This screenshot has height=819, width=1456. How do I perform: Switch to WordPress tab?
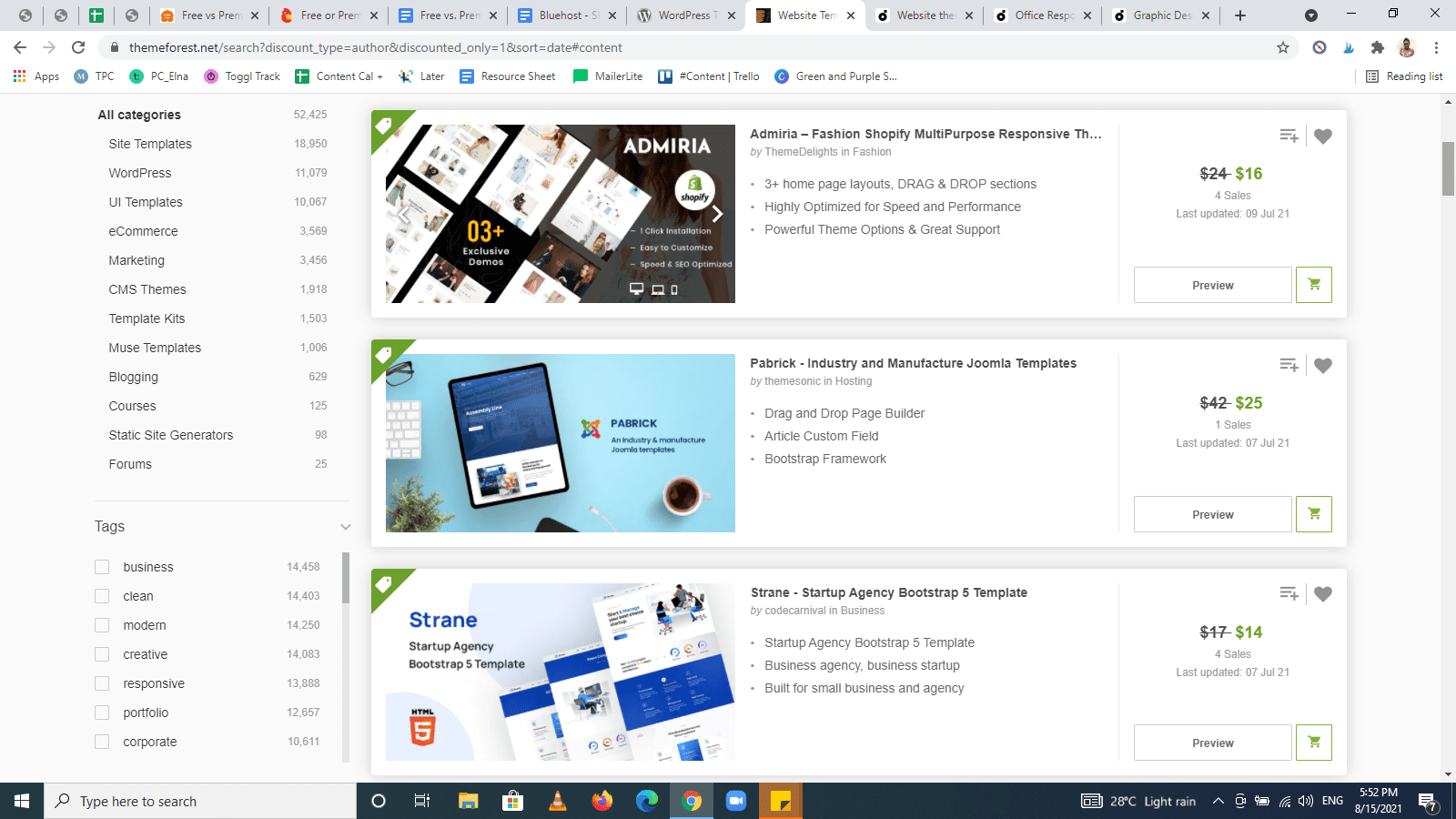685,15
